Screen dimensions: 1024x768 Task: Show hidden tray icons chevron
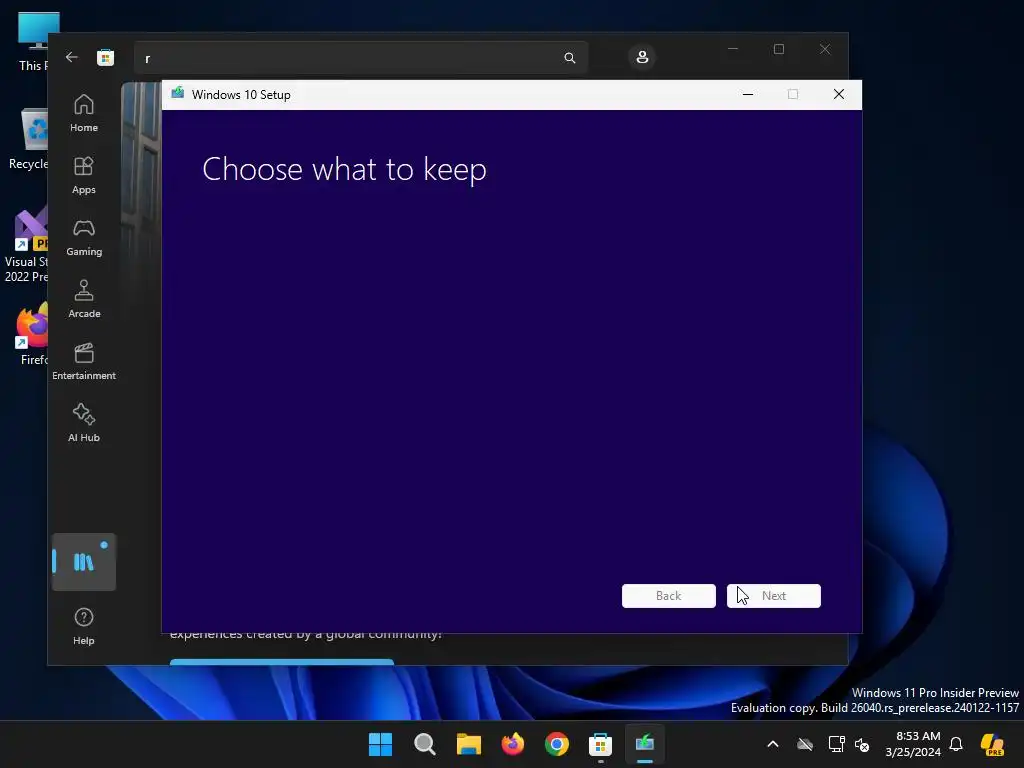(773, 744)
